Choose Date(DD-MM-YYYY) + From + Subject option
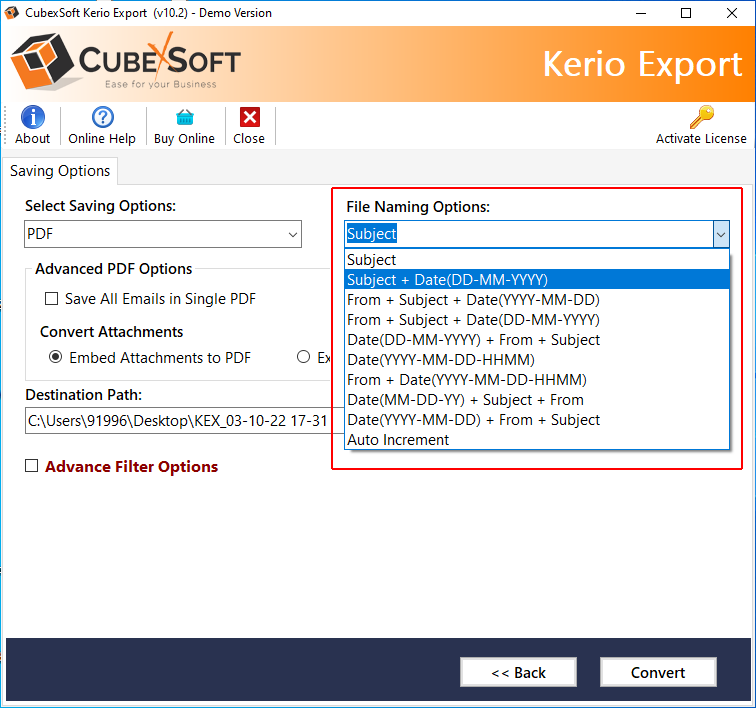This screenshot has width=756, height=708. point(537,340)
